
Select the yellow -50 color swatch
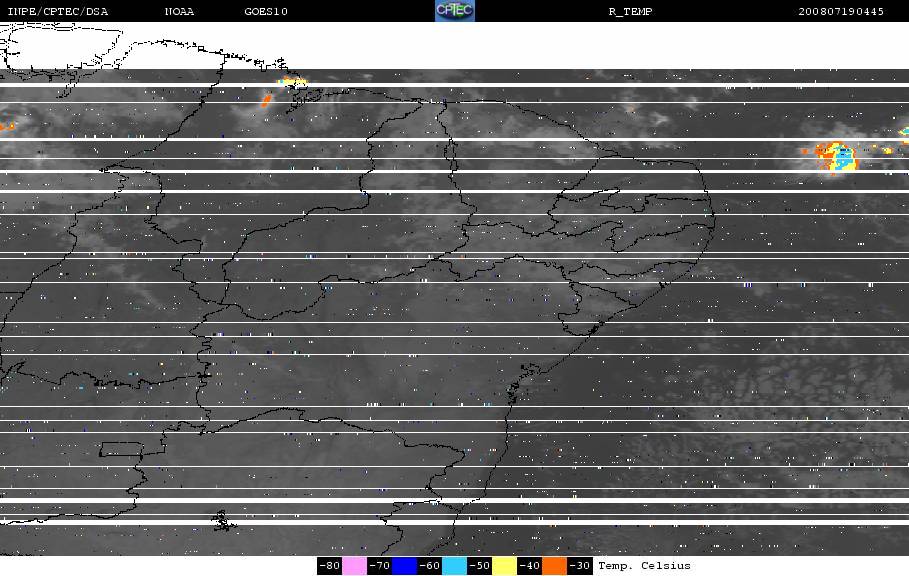click(x=504, y=566)
